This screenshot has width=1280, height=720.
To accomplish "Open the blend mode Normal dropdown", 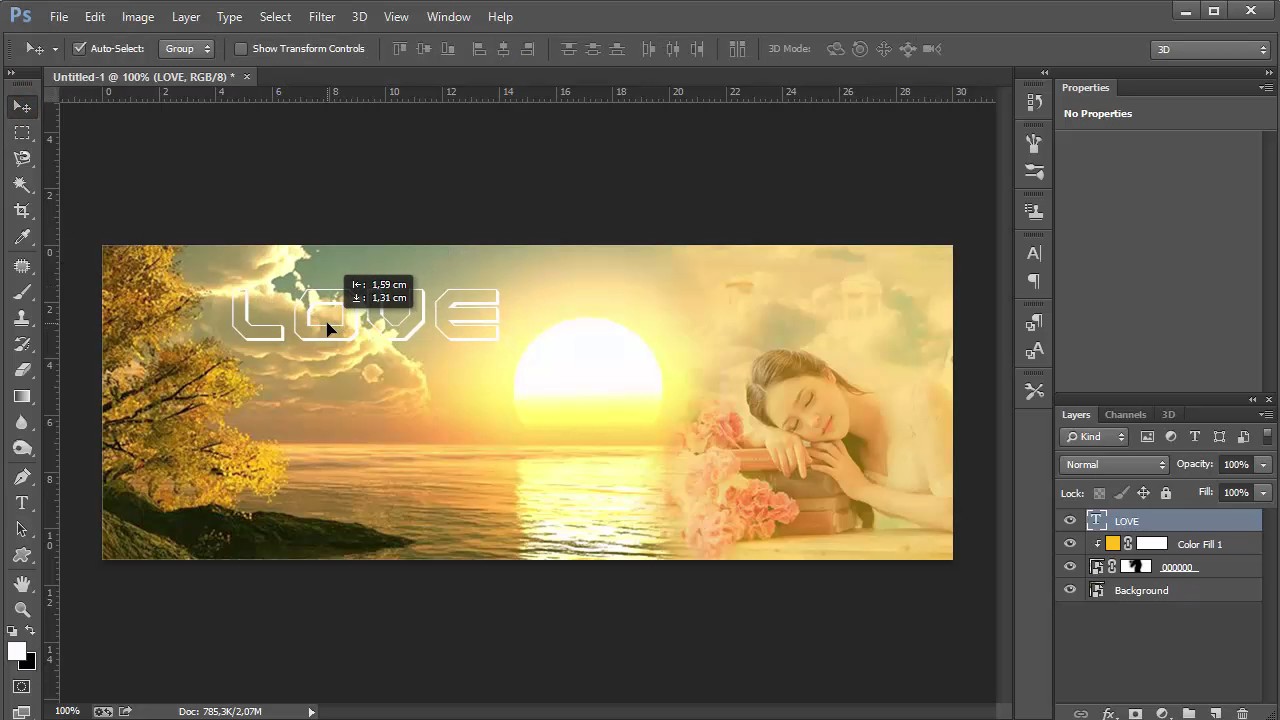I will point(1114,465).
